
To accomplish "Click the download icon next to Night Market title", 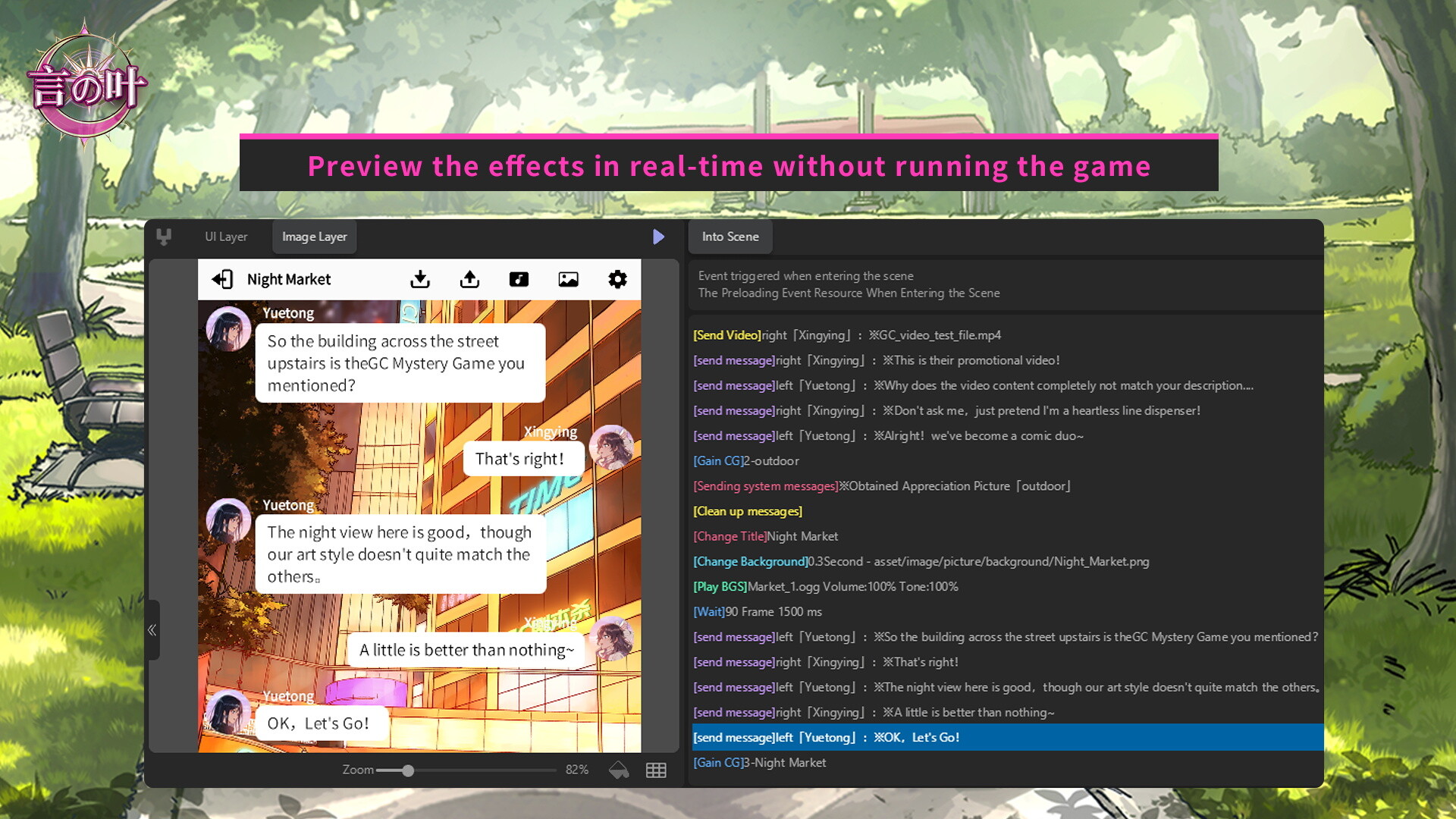I will 420,279.
